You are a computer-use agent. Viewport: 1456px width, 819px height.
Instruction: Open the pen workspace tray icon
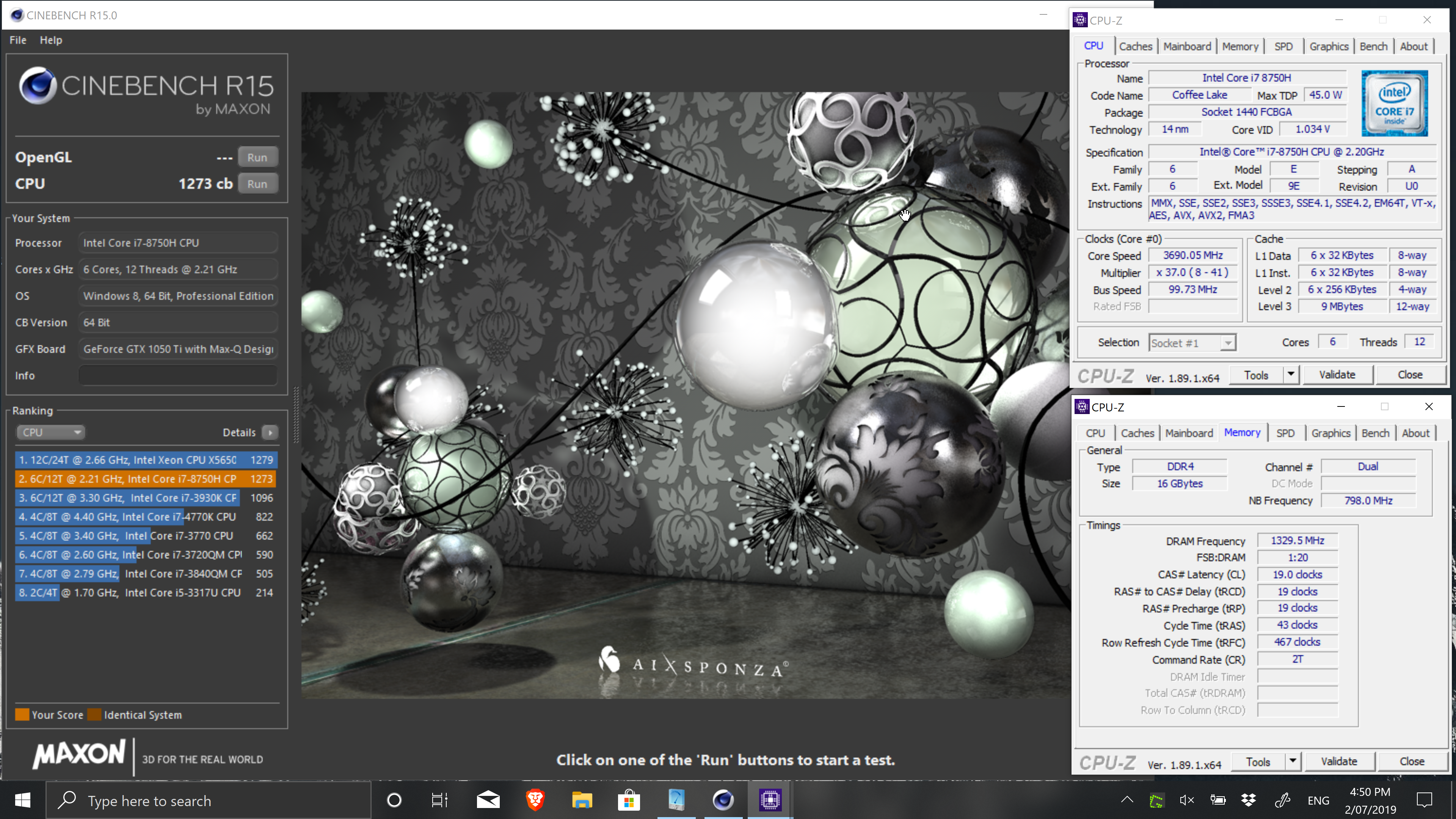1282,800
